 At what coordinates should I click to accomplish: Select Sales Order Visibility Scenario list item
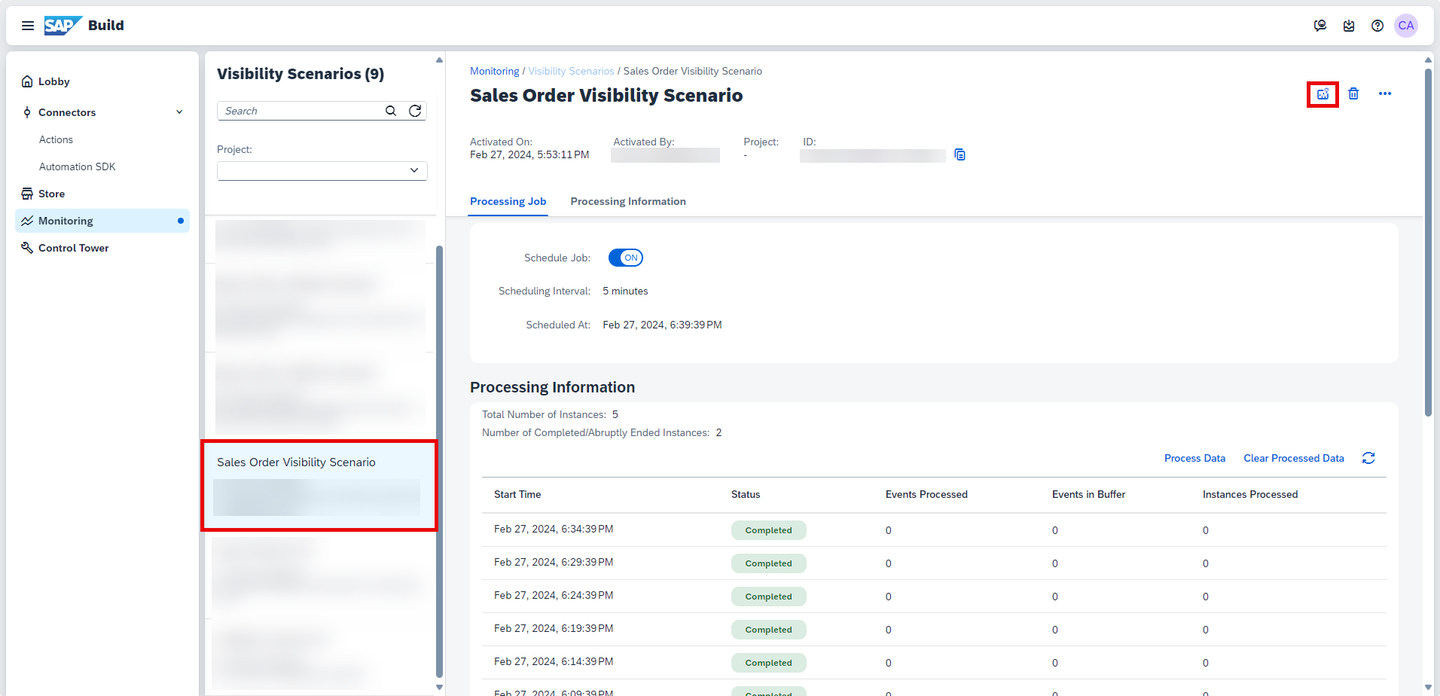[x=319, y=486]
